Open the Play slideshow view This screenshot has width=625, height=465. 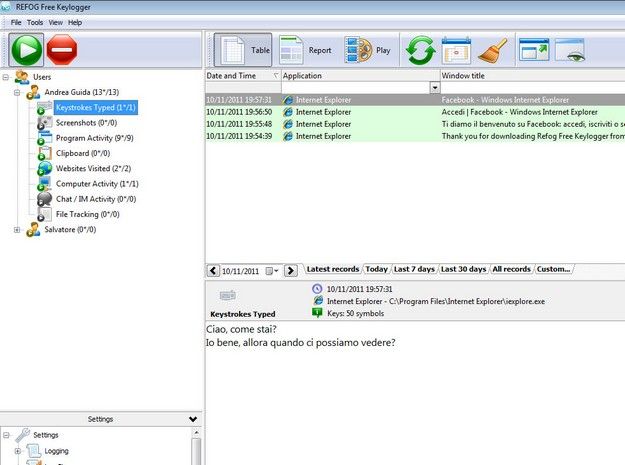(x=368, y=50)
